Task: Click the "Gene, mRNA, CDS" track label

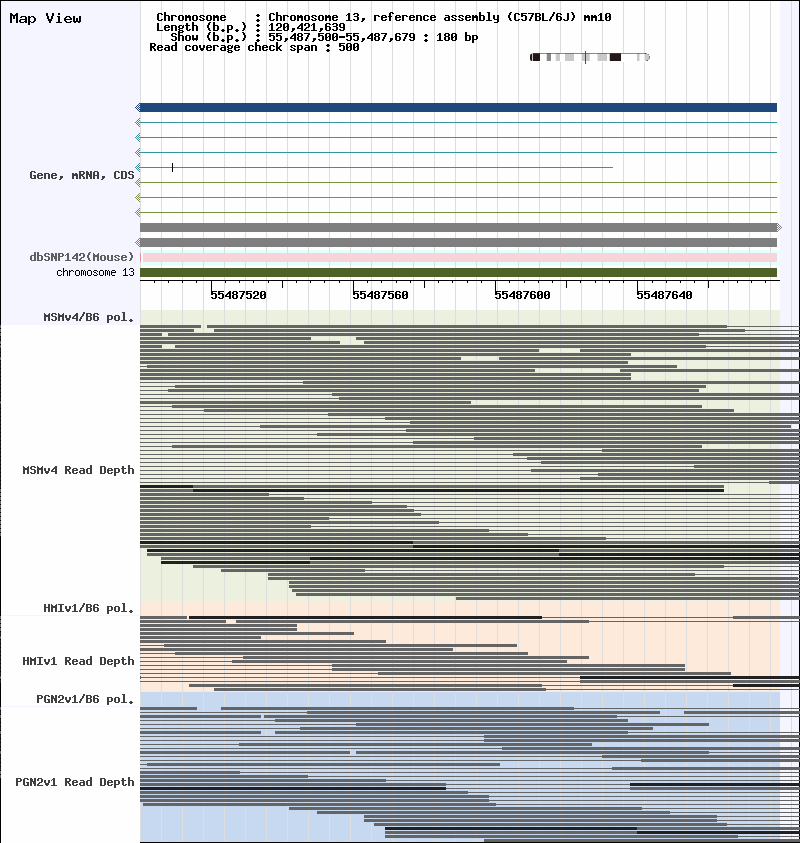Action: click(x=82, y=175)
